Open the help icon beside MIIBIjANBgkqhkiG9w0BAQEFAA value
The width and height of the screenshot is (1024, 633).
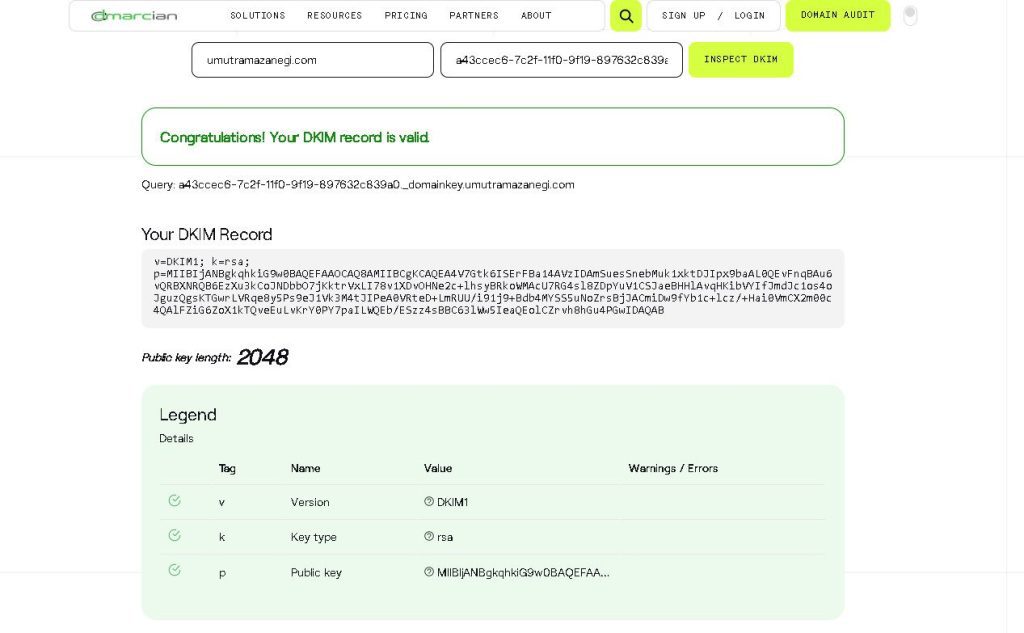click(429, 572)
